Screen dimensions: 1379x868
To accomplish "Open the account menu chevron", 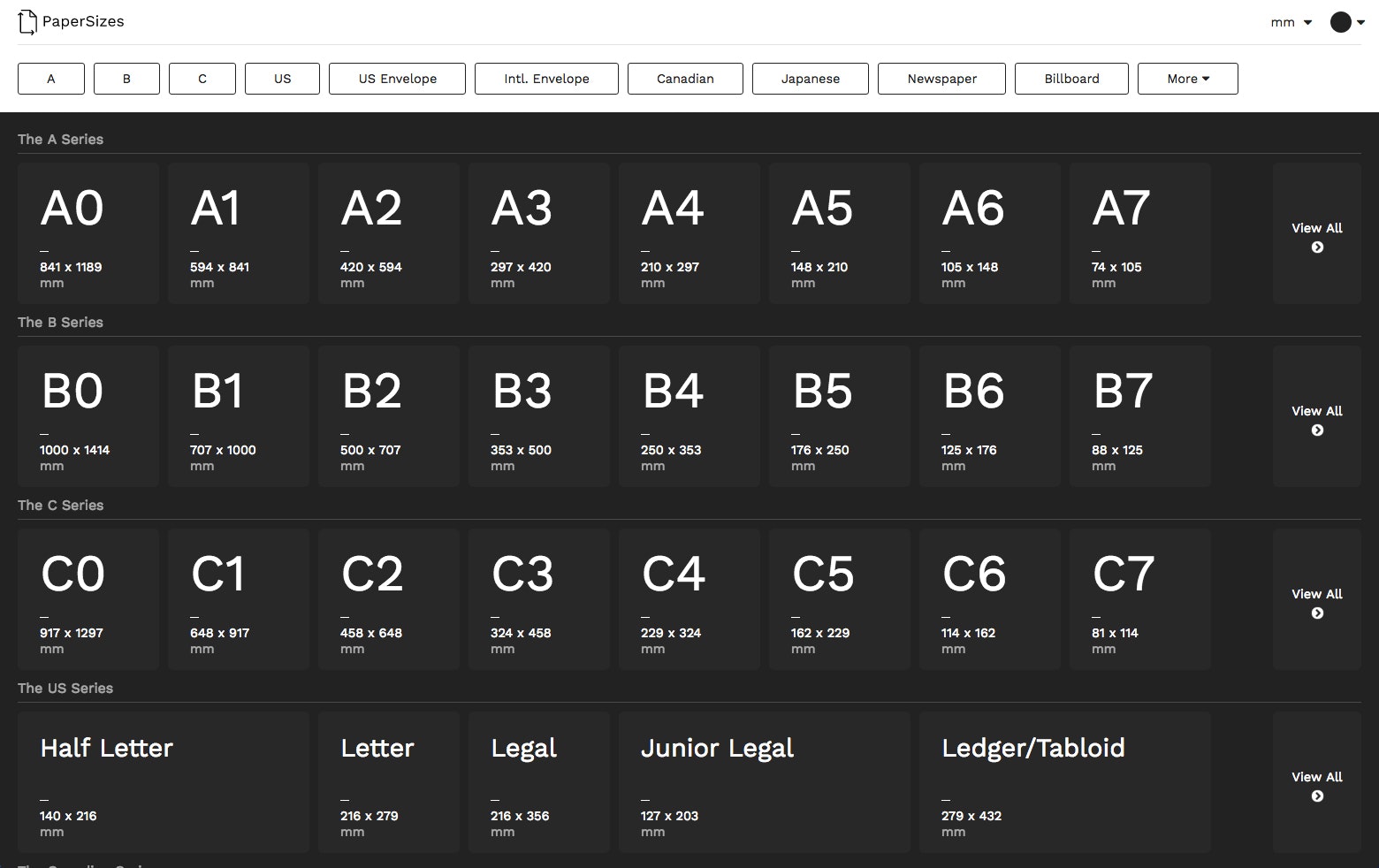I will click(1361, 21).
